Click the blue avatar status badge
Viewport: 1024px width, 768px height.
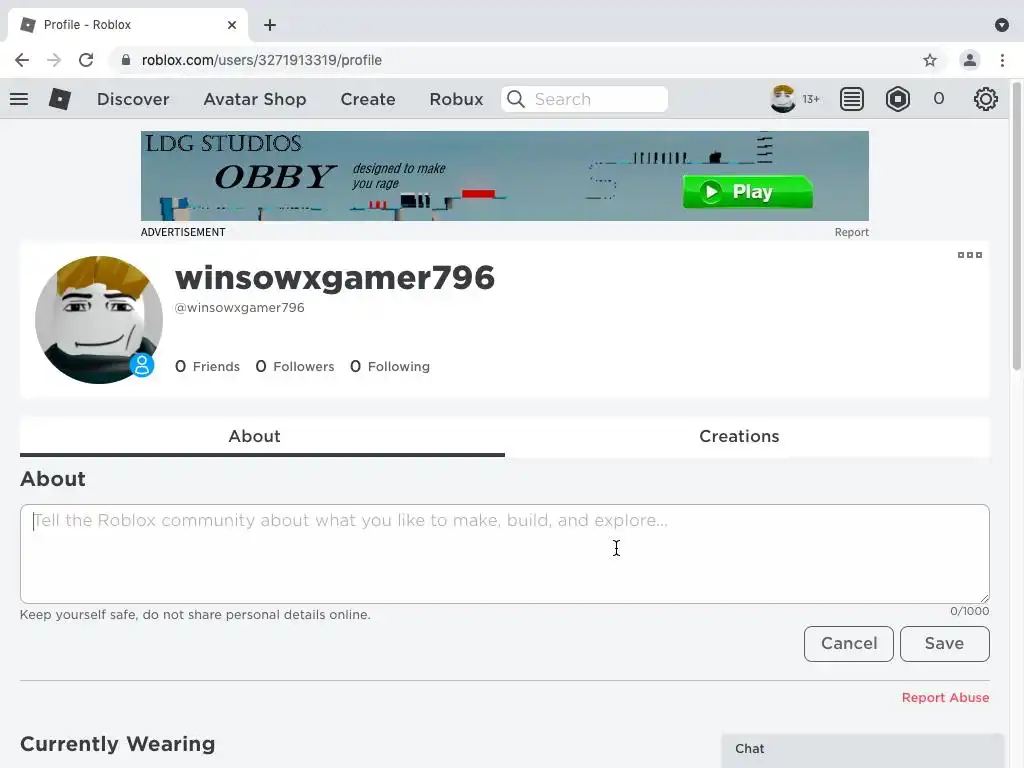142,364
